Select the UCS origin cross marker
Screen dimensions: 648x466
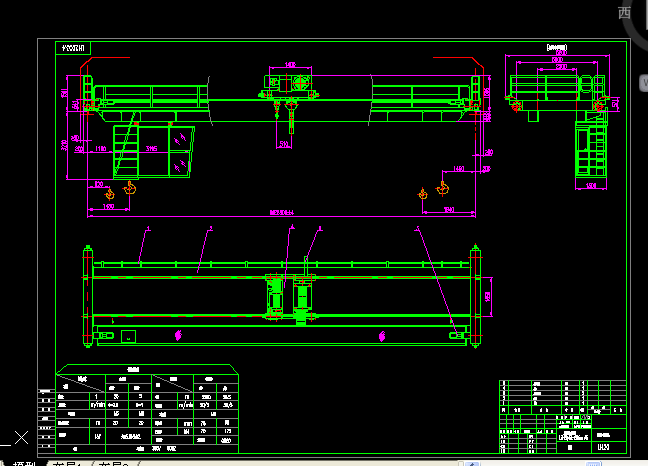click(21, 437)
